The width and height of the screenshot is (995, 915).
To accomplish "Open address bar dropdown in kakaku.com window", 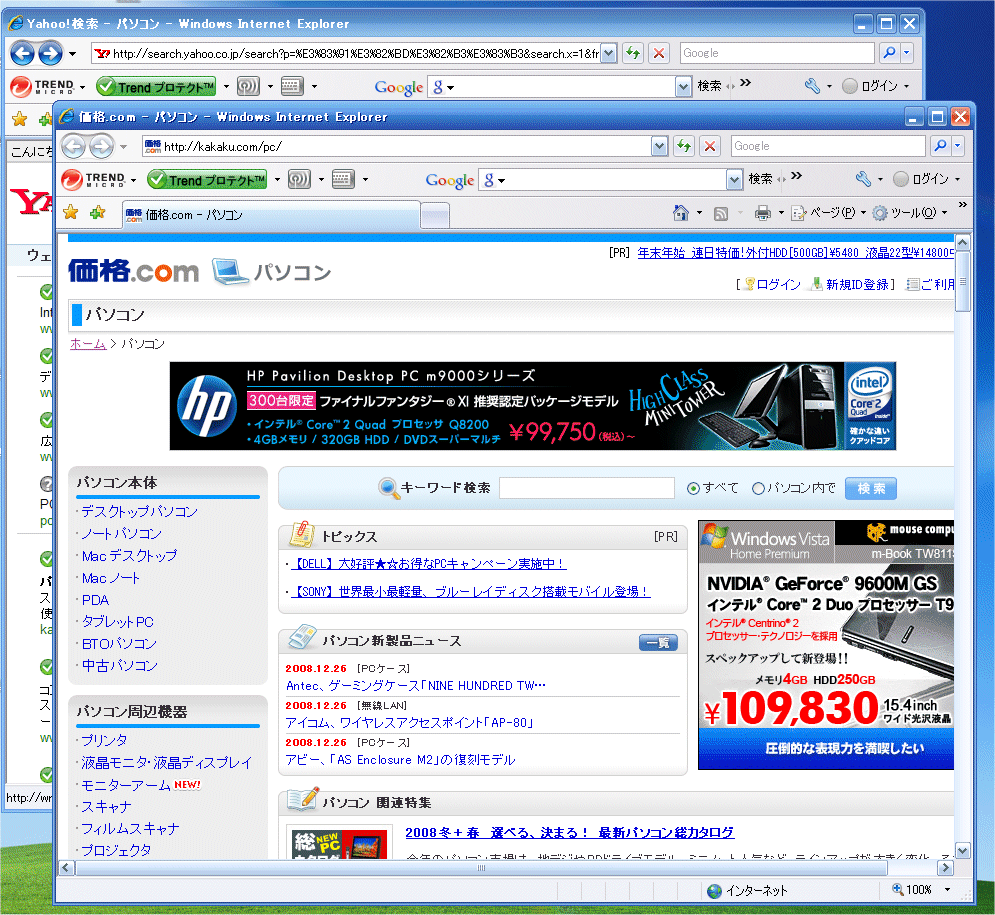I will point(660,147).
